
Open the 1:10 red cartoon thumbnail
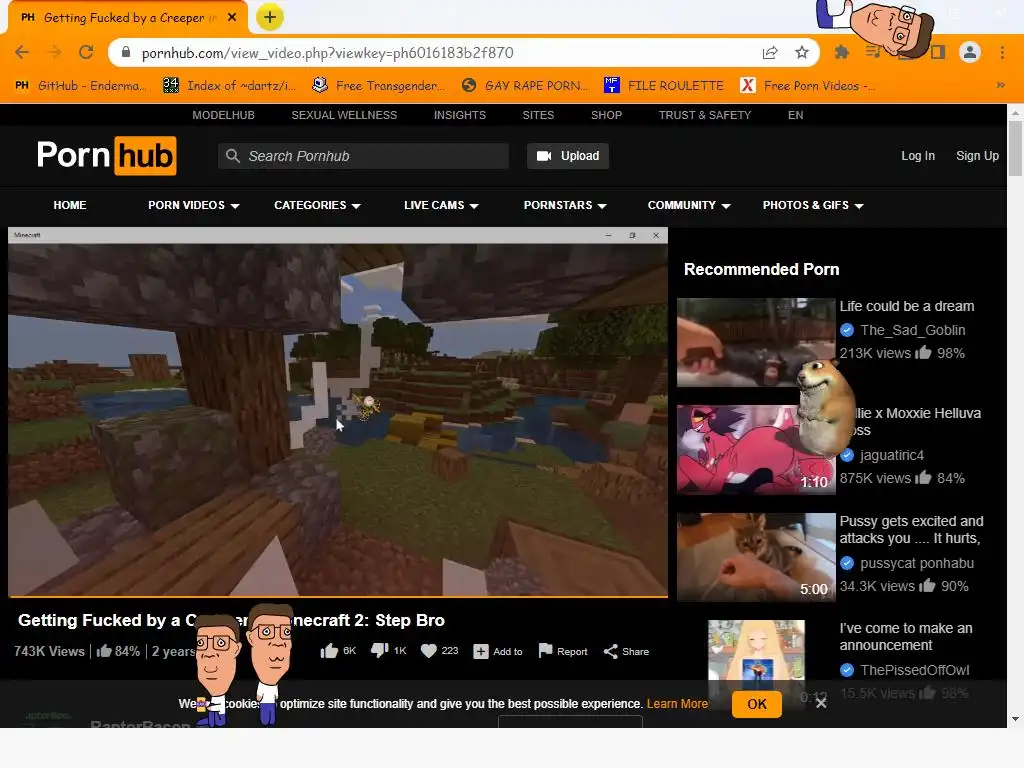[756, 449]
